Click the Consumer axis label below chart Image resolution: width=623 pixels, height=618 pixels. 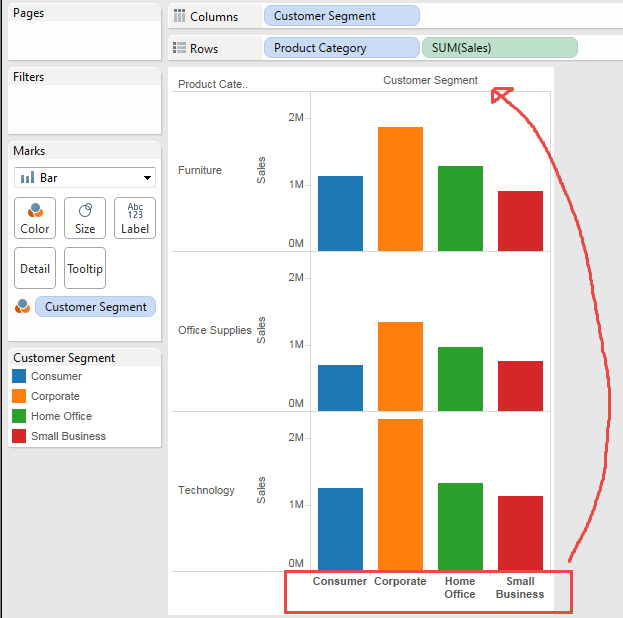pos(340,581)
